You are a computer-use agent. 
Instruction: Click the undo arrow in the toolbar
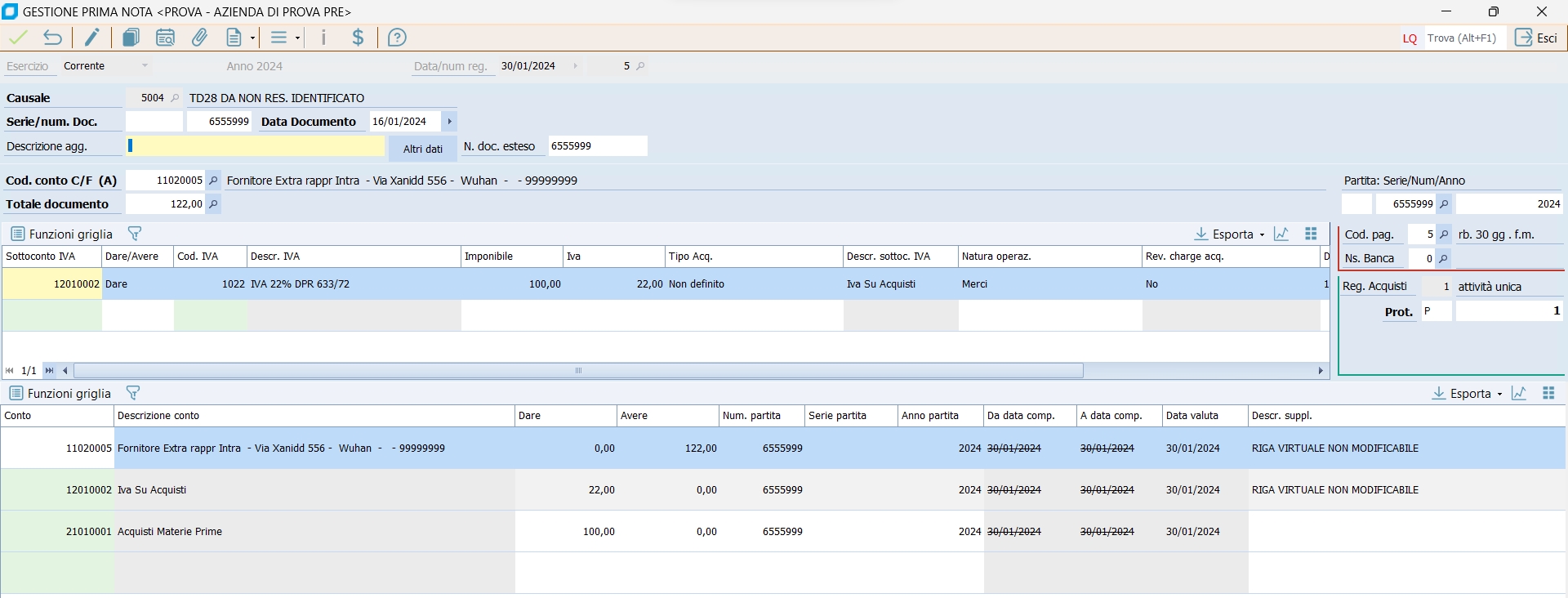click(53, 38)
